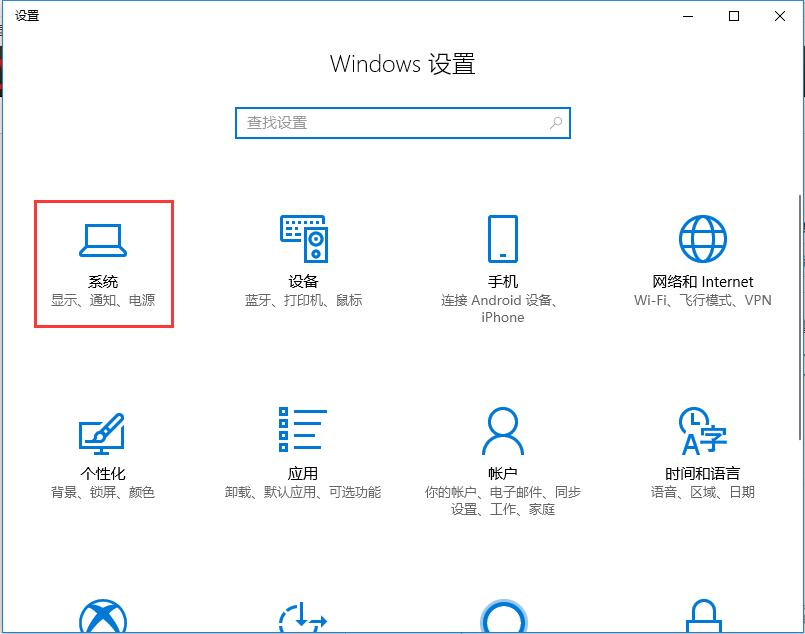Open the update and security arrows icon
Image resolution: width=805 pixels, height=634 pixels.
point(303,617)
